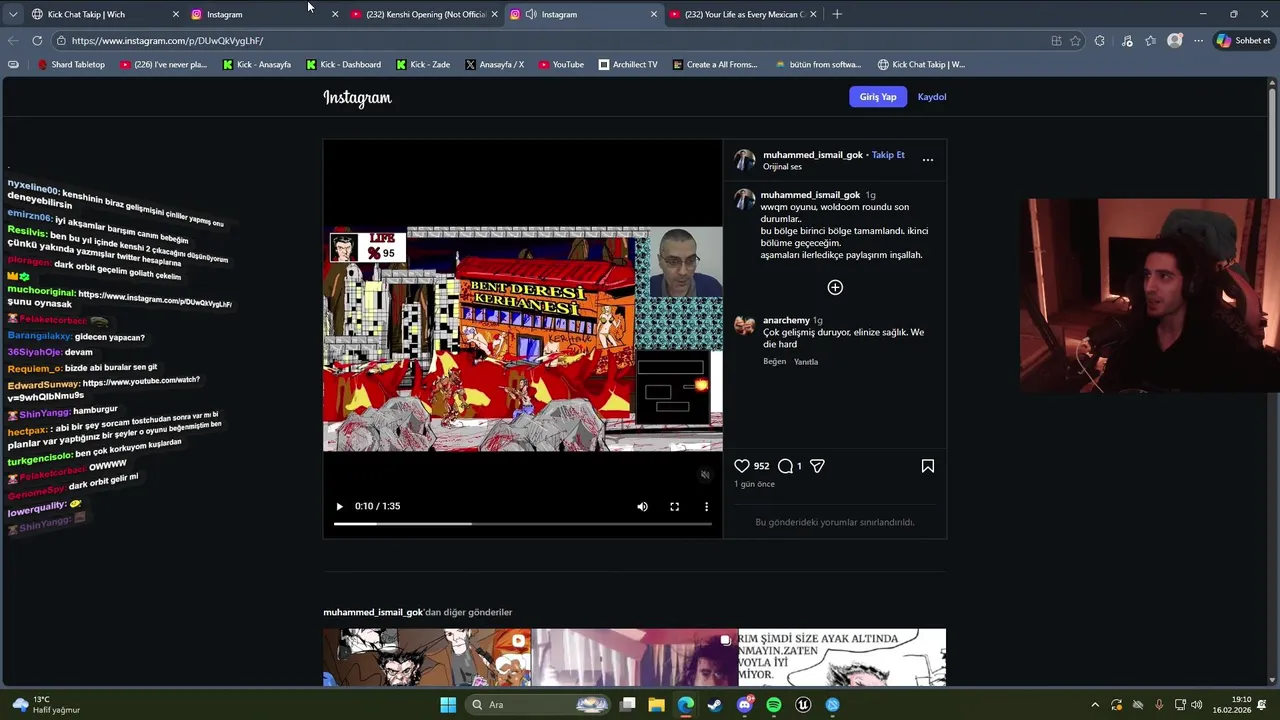The image size is (1280, 720).
Task: Reply to the anarchemy comment with Yanıtla
Action: click(x=806, y=362)
